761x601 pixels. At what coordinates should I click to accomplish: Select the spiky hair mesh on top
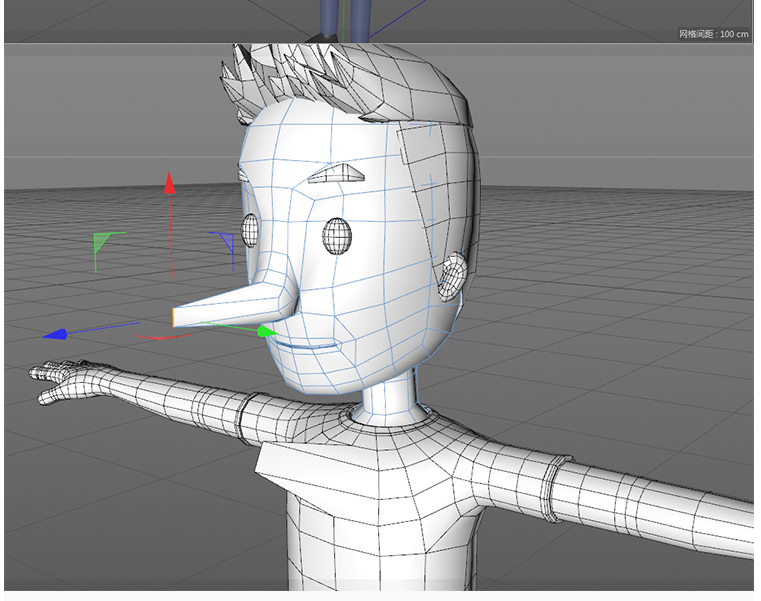(330, 80)
